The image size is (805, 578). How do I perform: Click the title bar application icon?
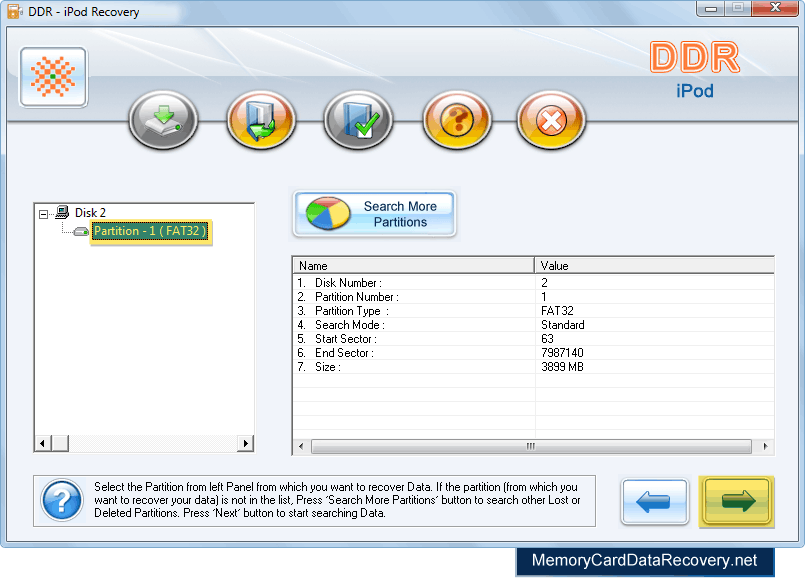[14, 11]
